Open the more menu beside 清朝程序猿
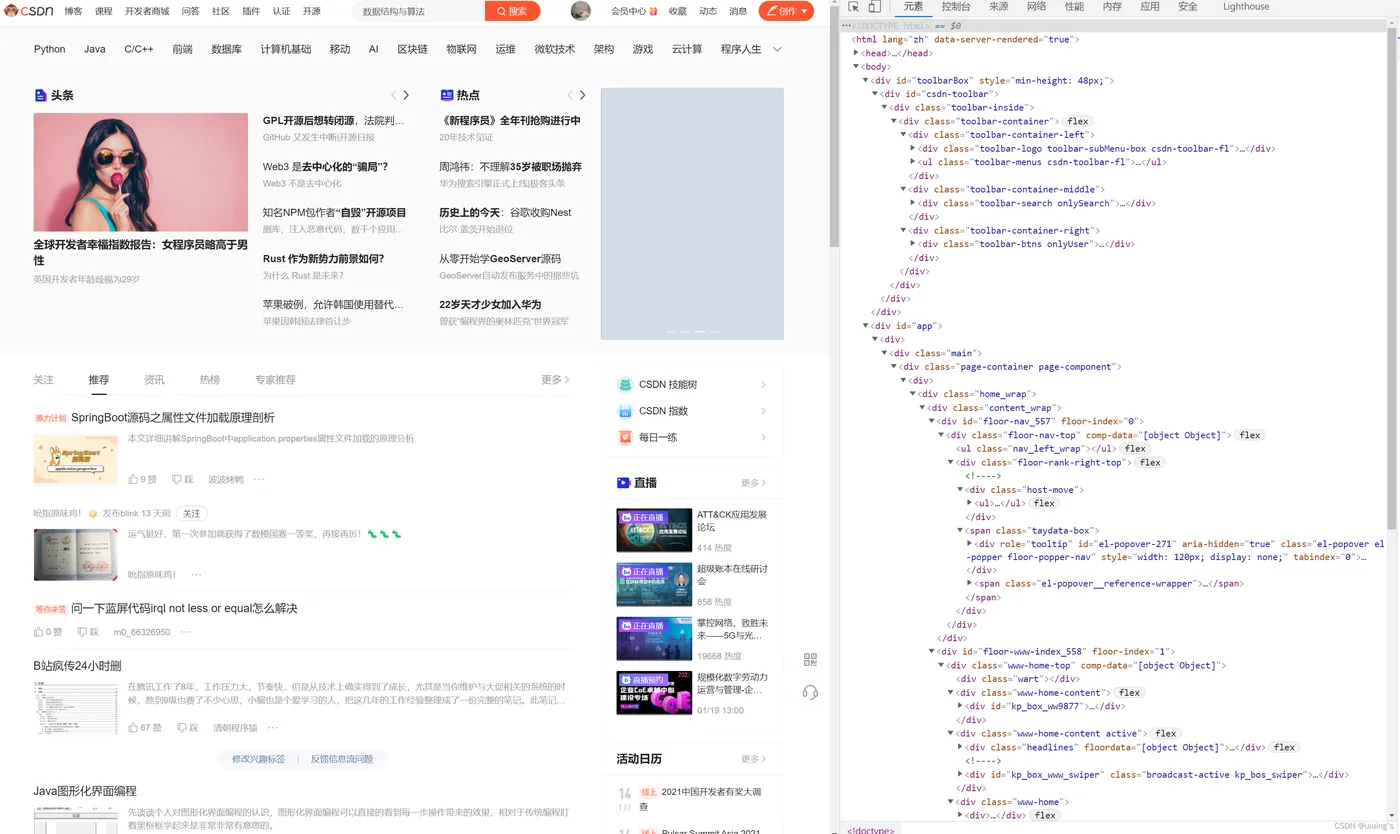 (x=274, y=727)
